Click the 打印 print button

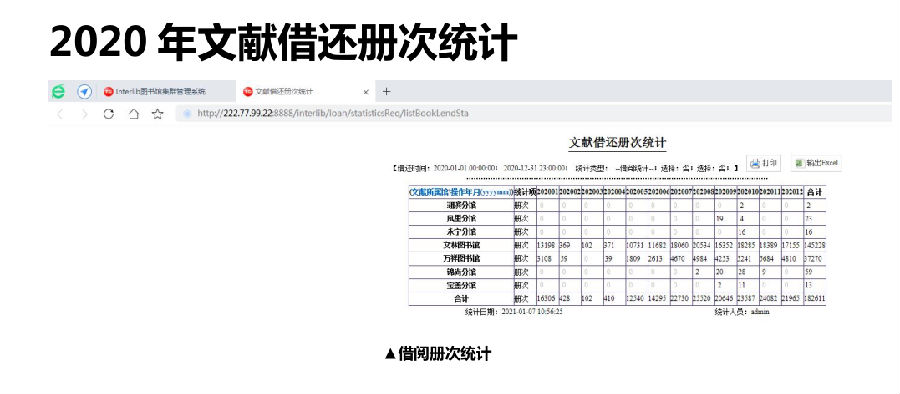(763, 163)
